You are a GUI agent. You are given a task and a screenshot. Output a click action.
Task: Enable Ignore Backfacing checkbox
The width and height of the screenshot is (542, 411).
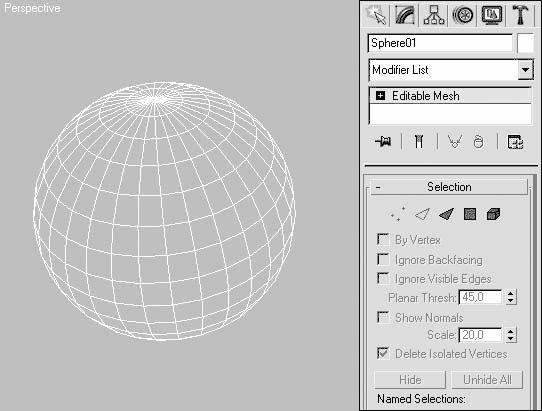[383, 259]
